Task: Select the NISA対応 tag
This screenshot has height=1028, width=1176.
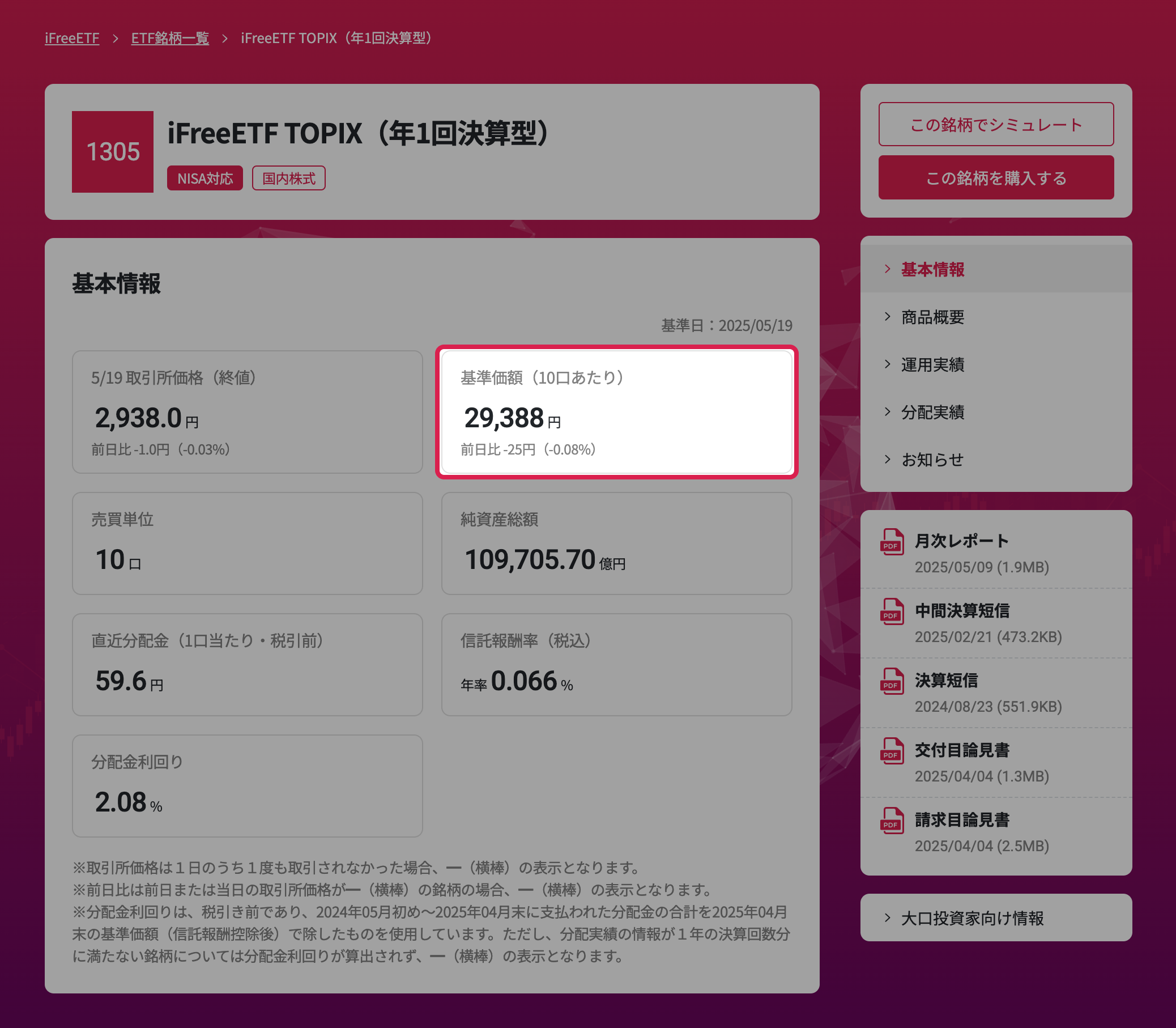Action: click(x=204, y=179)
